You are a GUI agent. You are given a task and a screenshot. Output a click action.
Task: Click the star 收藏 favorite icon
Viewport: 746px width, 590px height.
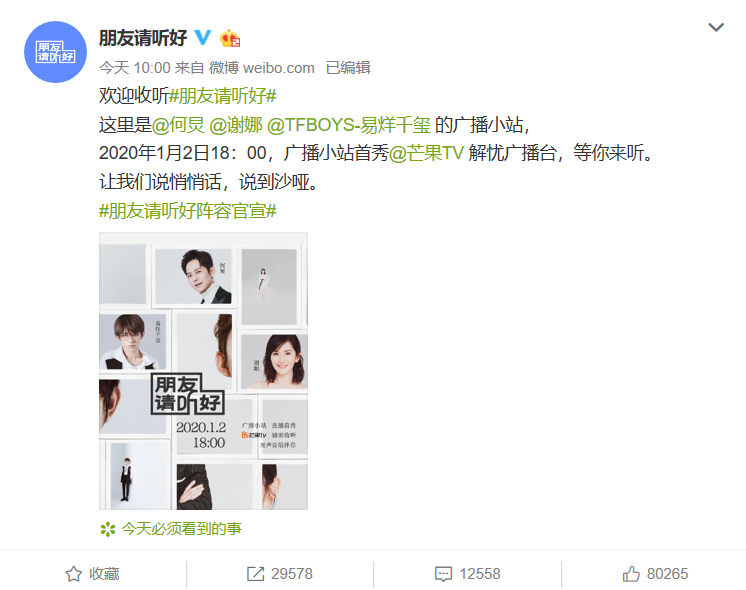click(73, 574)
